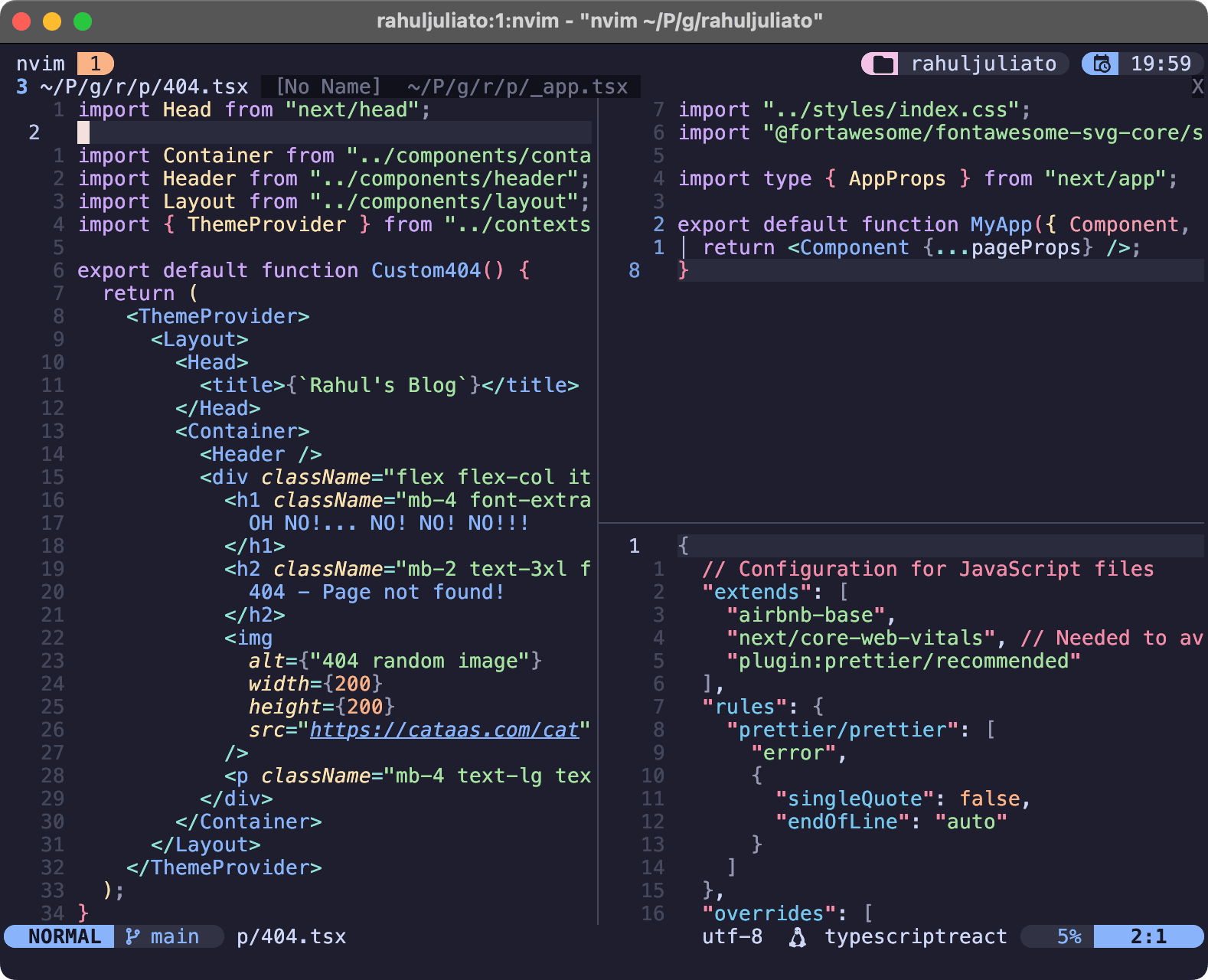Click the "plugin:prettier/recommended" entry

[x=904, y=661]
